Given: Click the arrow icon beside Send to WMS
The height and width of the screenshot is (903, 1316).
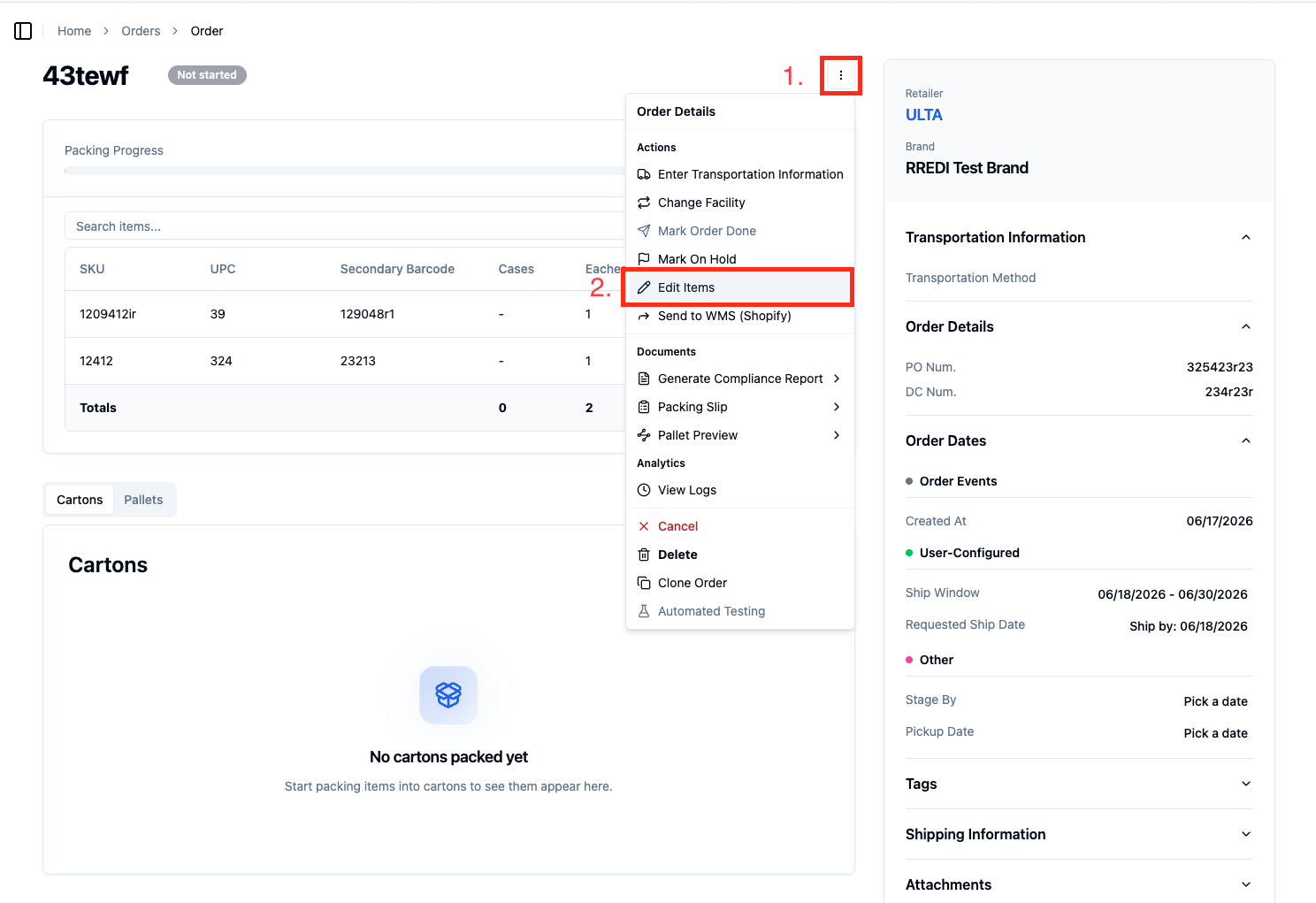Looking at the screenshot, I should pos(644,316).
